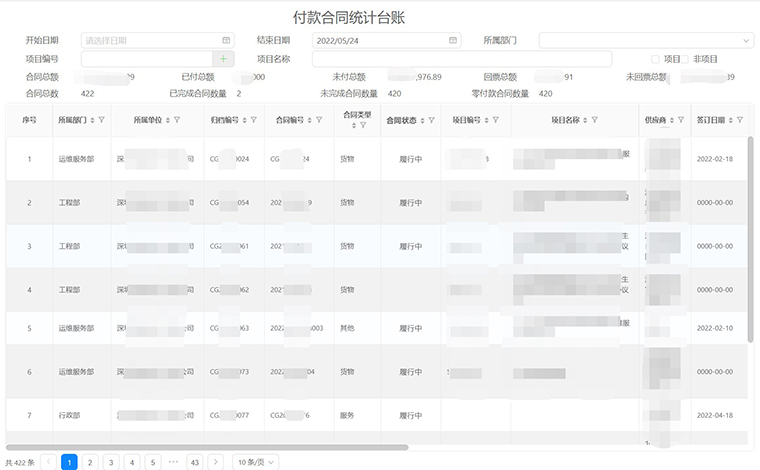Click the filter icon for 合同状态 column
The width and height of the screenshot is (760, 470).
point(431,120)
